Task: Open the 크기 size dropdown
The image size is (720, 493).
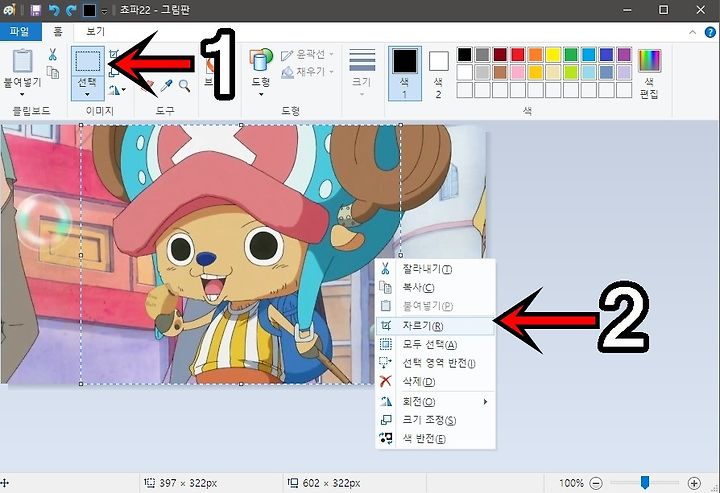Action: coord(362,95)
